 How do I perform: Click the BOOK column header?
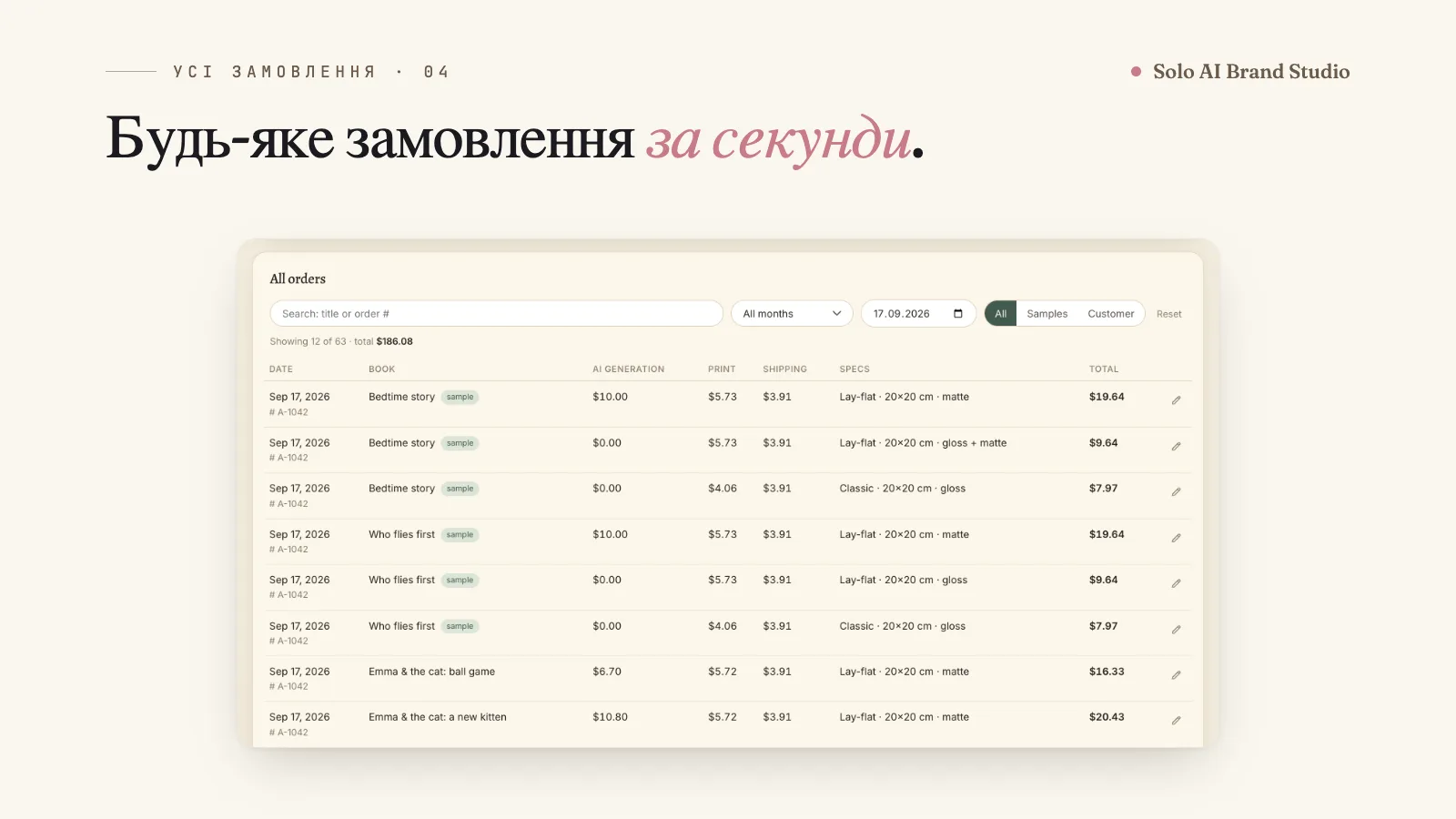(382, 369)
